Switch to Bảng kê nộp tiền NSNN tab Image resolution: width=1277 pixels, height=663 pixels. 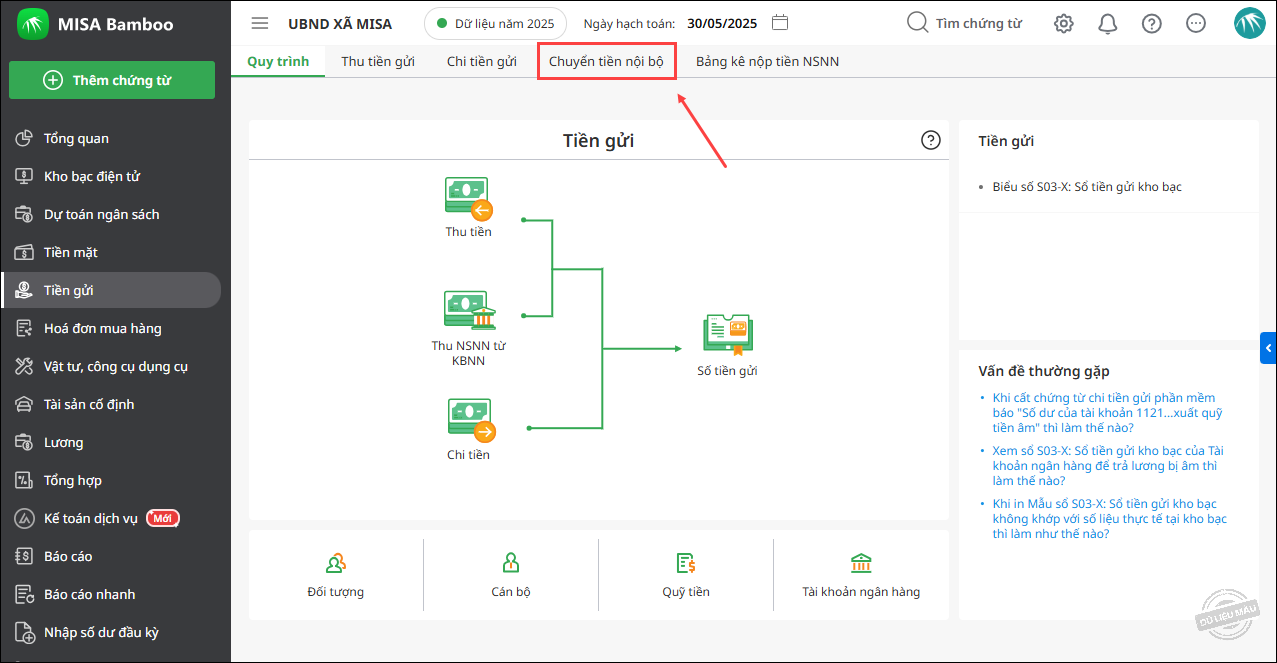pos(768,61)
